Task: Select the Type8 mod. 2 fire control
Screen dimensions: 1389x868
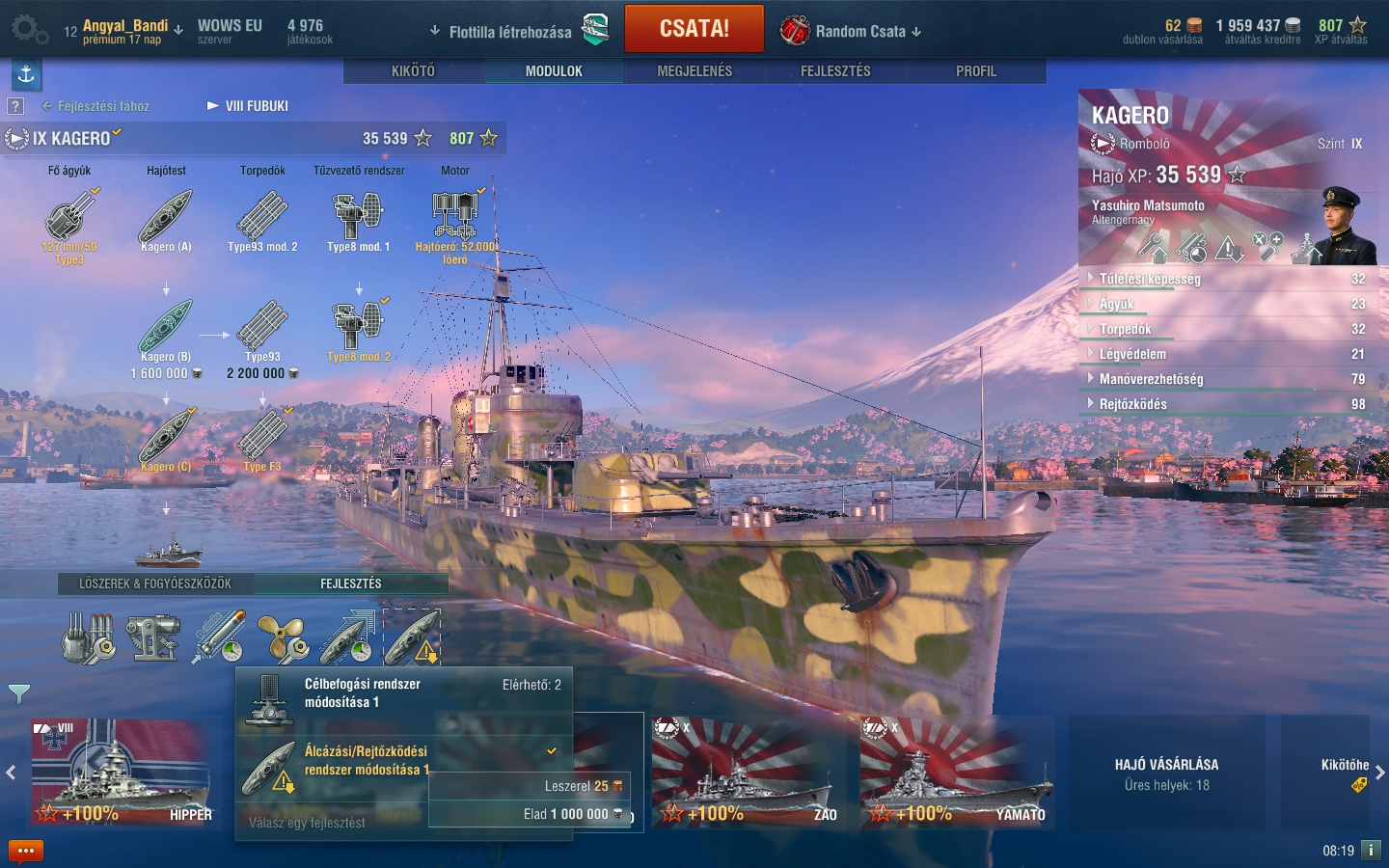Action: 359,330
